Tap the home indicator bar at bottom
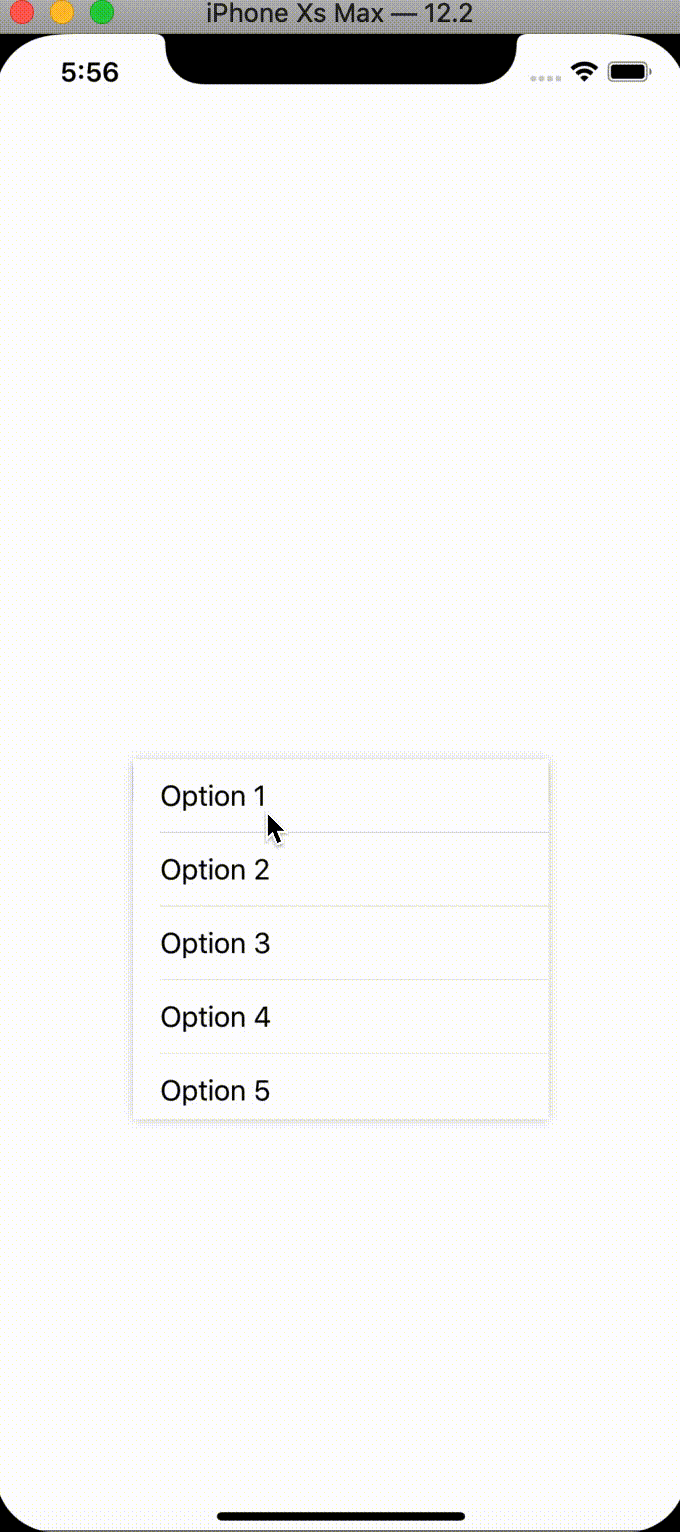Screen dimensions: 680x1532 pyautogui.click(x=340, y=1513)
